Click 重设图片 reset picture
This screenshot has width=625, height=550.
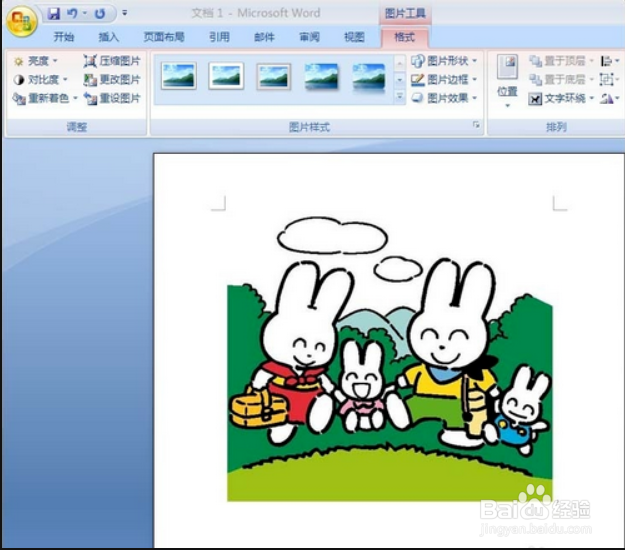[x=112, y=98]
